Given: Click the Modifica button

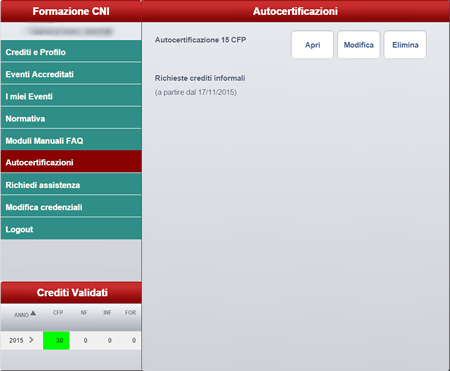Looking at the screenshot, I should pyautogui.click(x=359, y=45).
